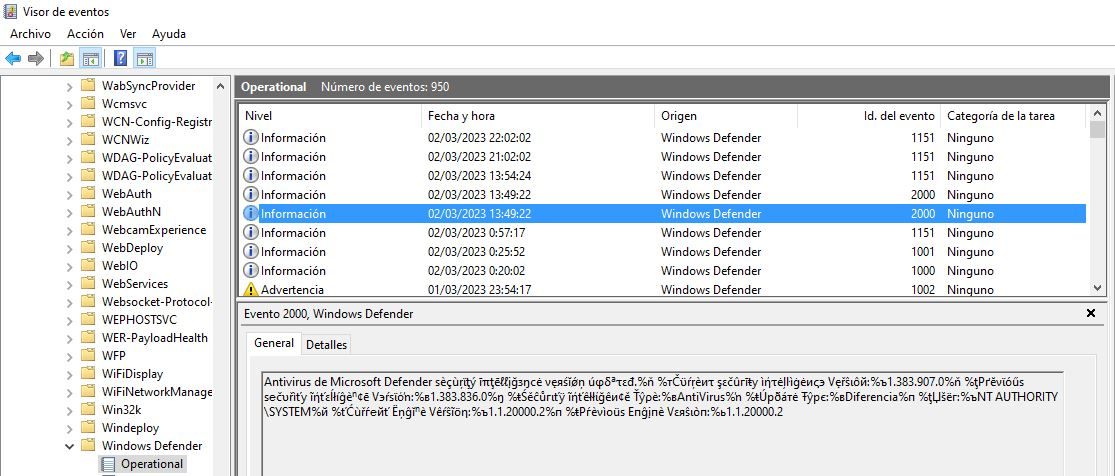Image resolution: width=1115 pixels, height=476 pixels.
Task: Expand the Win32k tree node
Action: pos(69,411)
